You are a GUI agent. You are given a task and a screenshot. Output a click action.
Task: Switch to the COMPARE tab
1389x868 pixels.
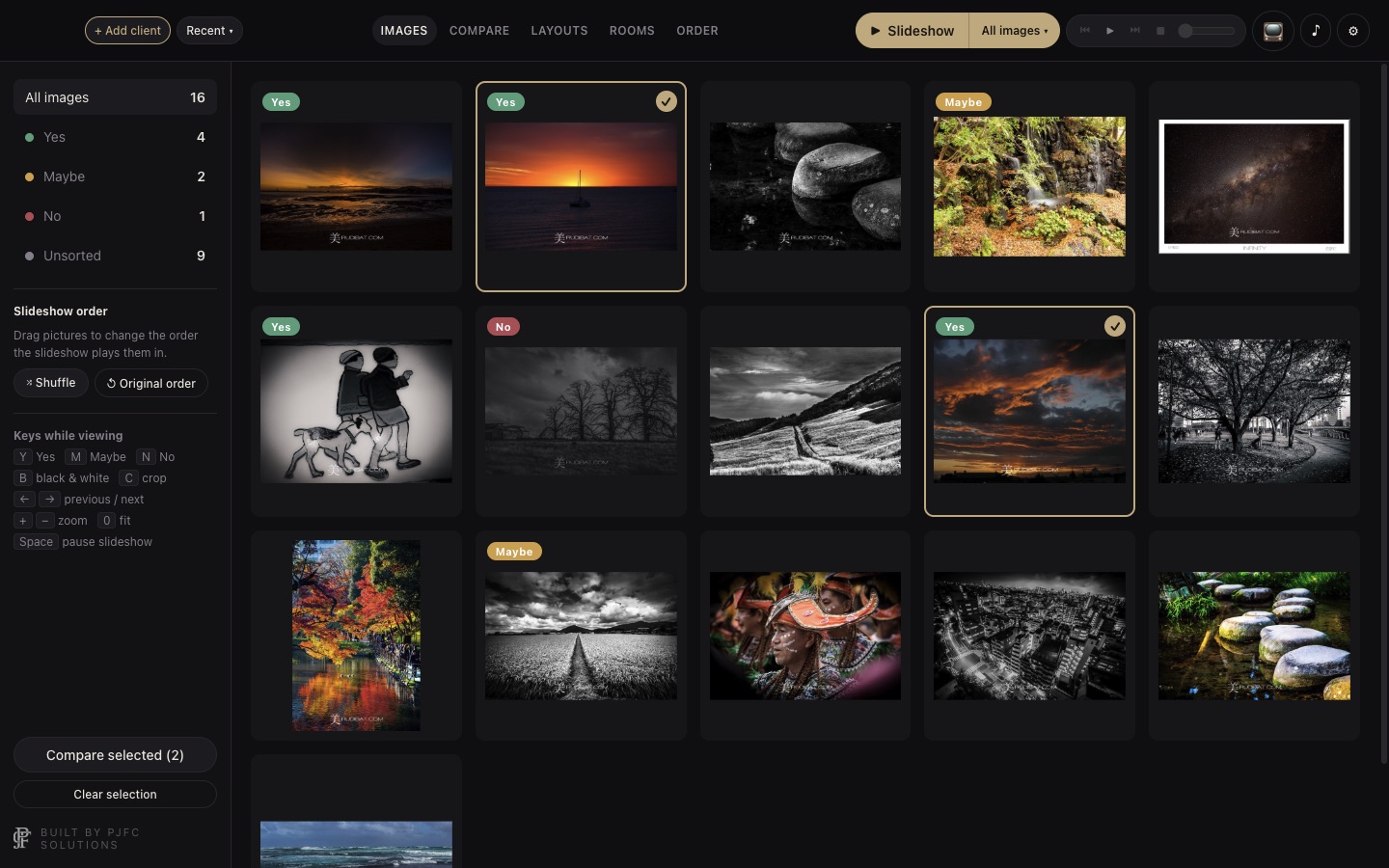click(x=479, y=31)
